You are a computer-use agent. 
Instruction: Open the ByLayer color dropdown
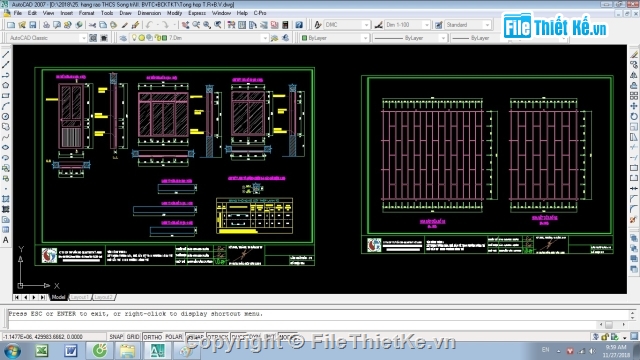coord(335,38)
